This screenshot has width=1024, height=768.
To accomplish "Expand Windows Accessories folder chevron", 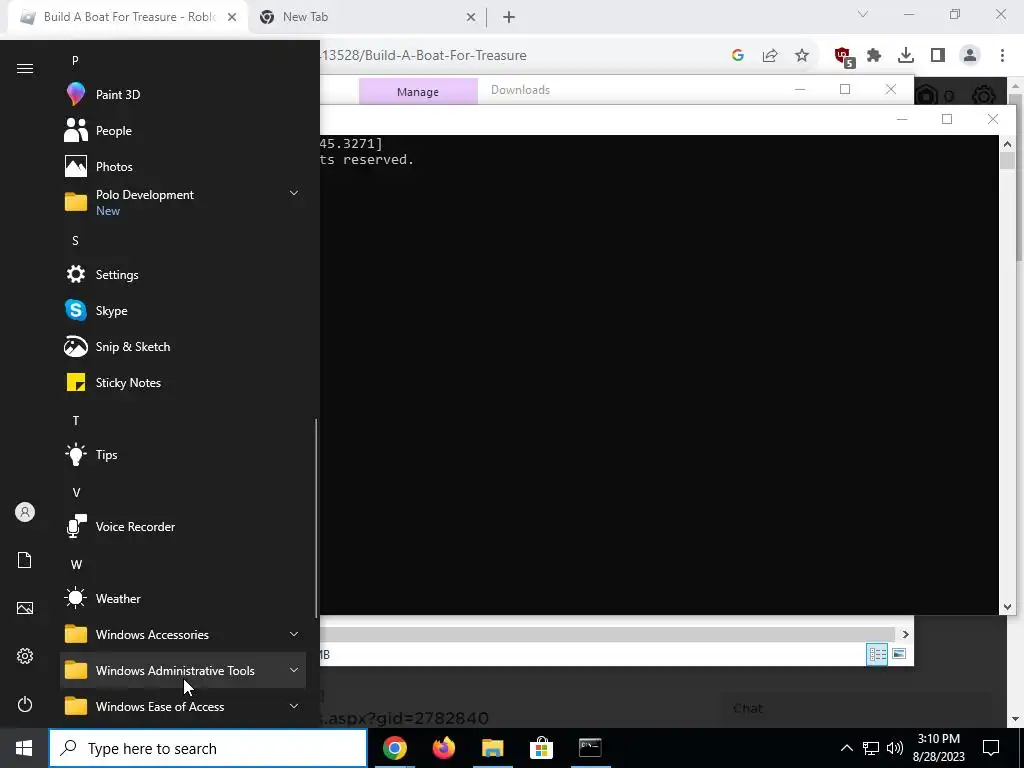I will (x=294, y=634).
